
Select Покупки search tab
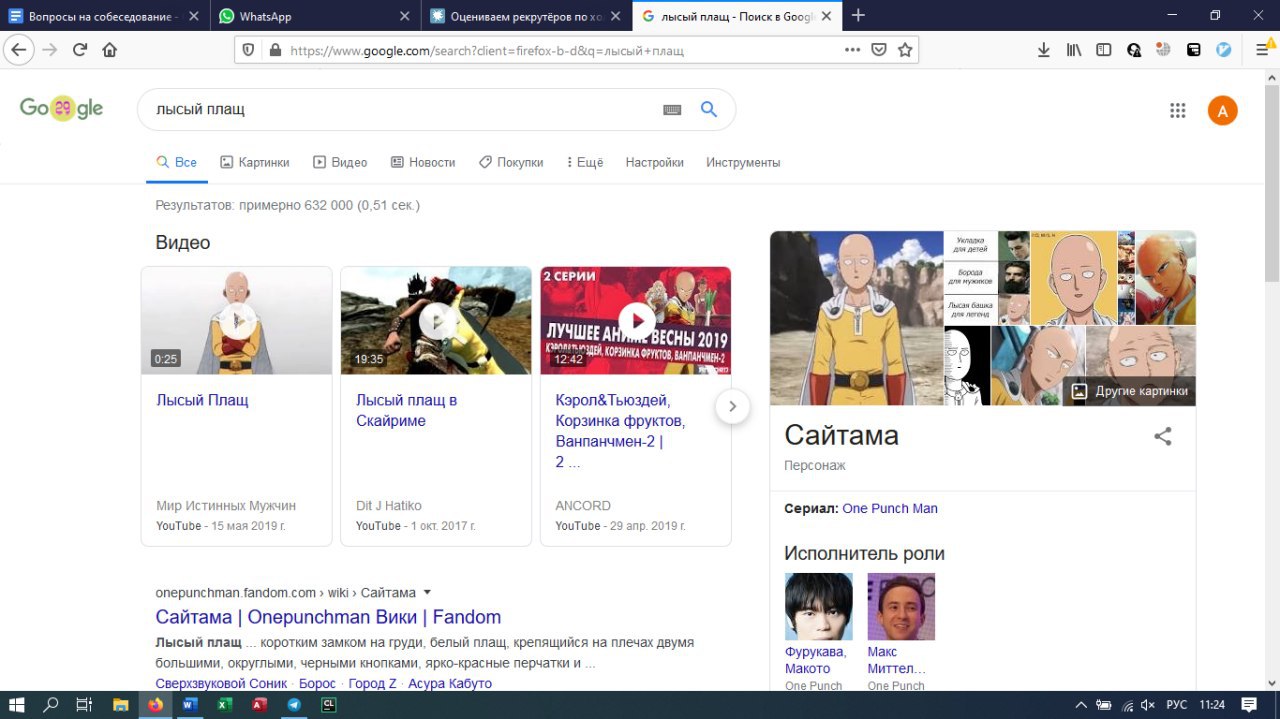click(511, 162)
